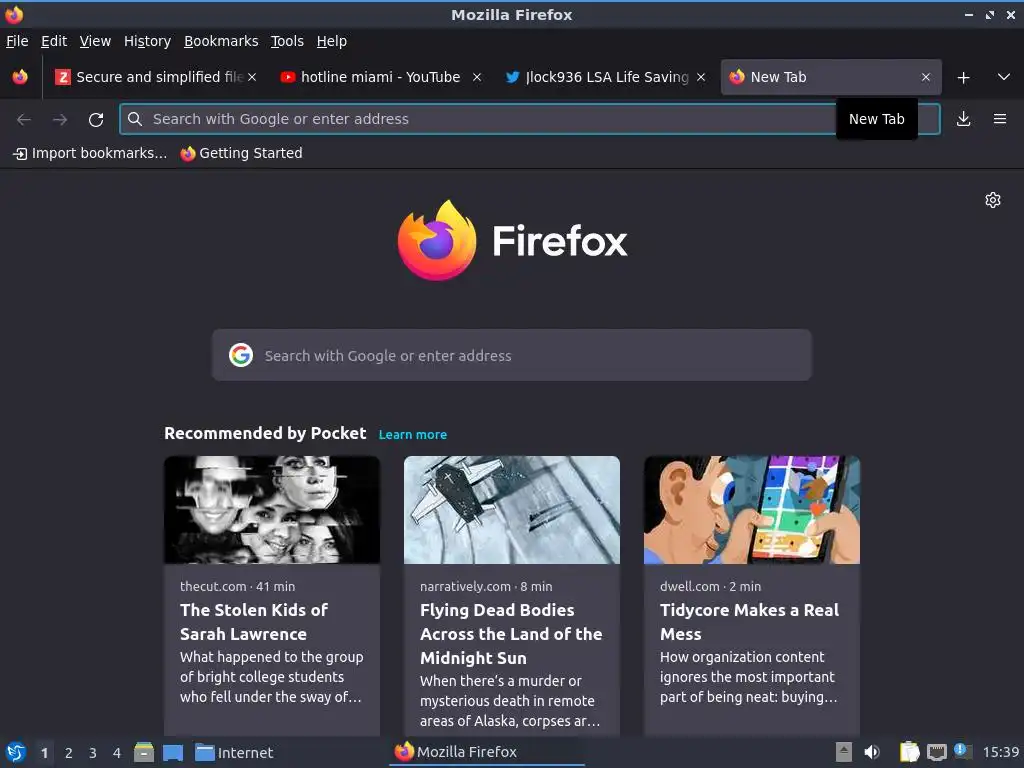Click the 15:39 taskbar clock
This screenshot has width=1024, height=768.
[x=1001, y=752]
